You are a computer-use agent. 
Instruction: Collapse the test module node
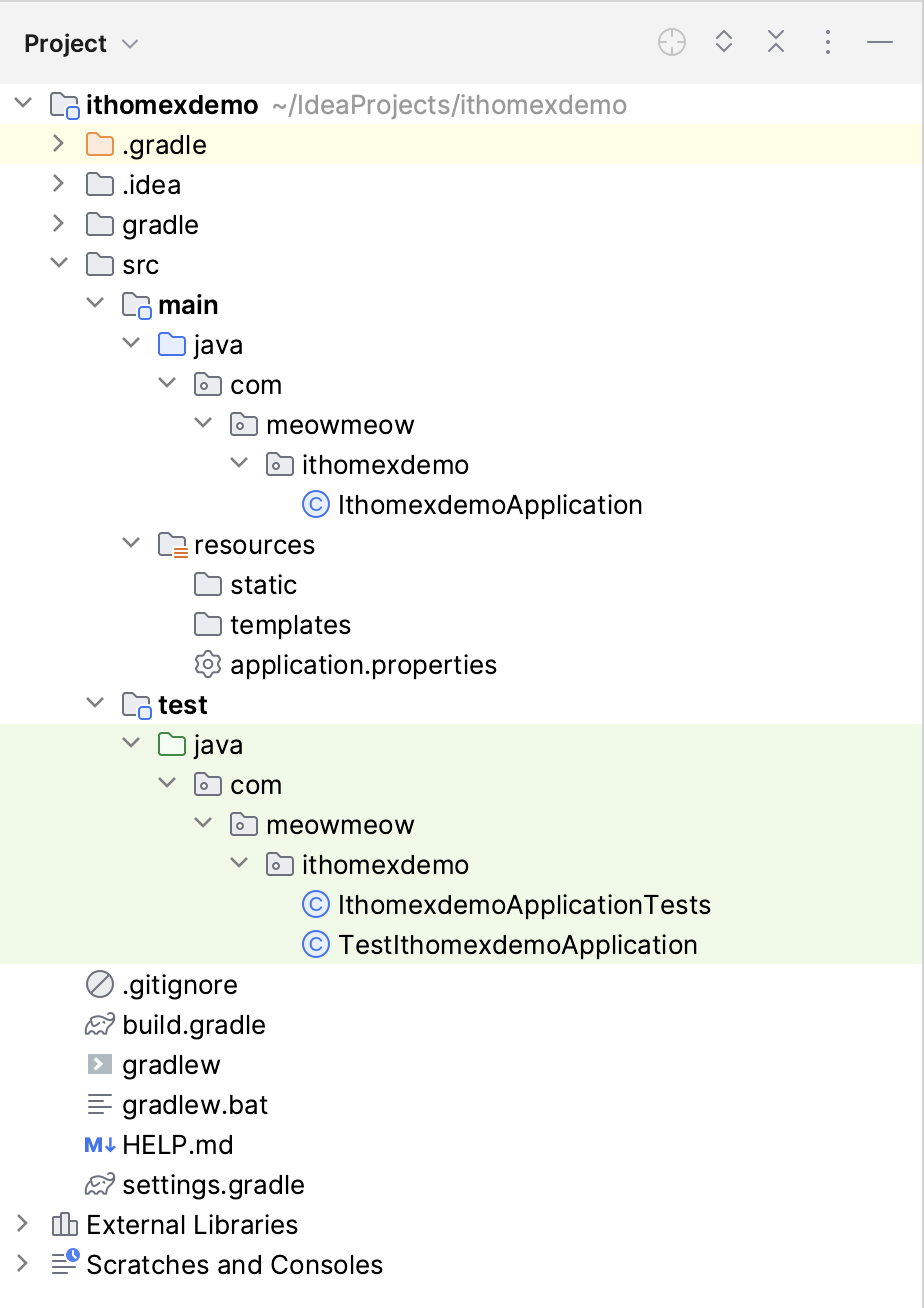[95, 705]
